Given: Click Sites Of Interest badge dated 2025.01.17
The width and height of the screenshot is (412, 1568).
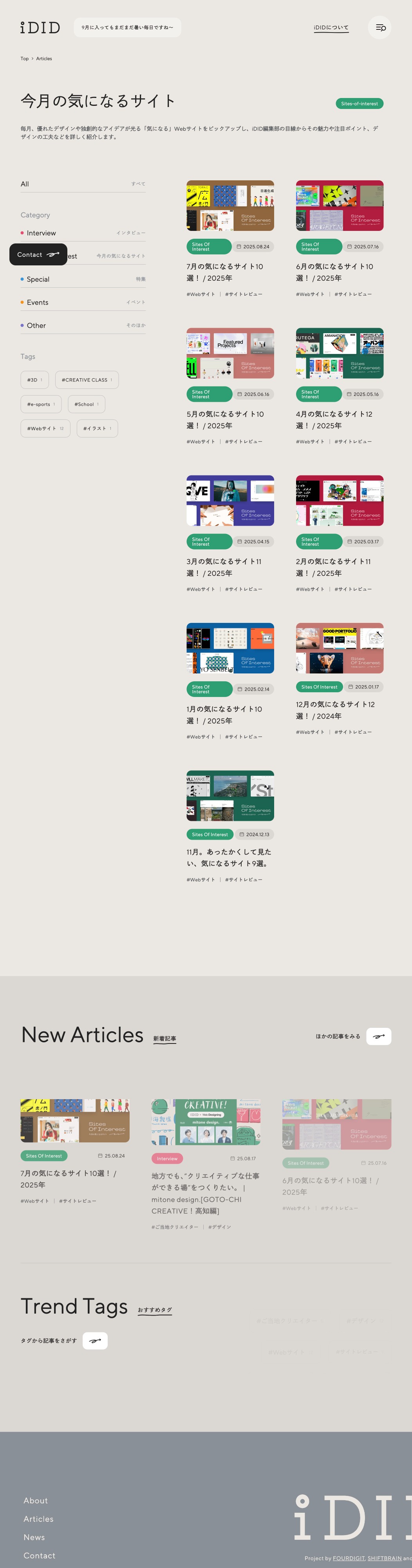Looking at the screenshot, I should pos(319,687).
